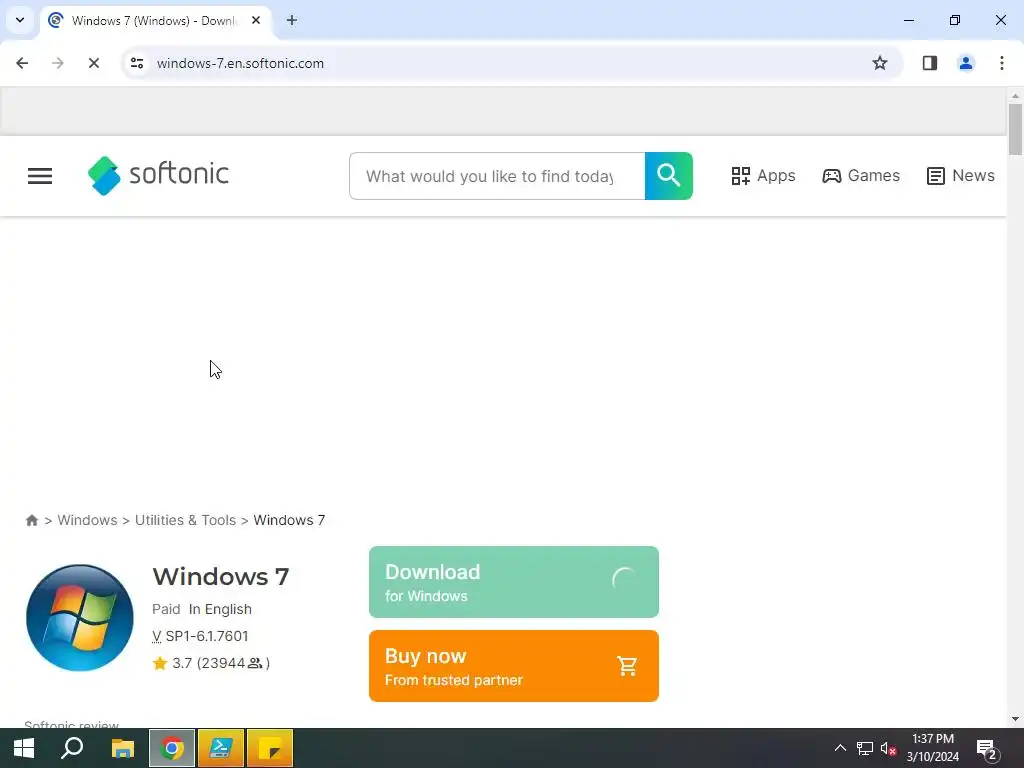Image resolution: width=1024 pixels, height=768 pixels.
Task: Bookmark this page with star
Action: [880, 63]
